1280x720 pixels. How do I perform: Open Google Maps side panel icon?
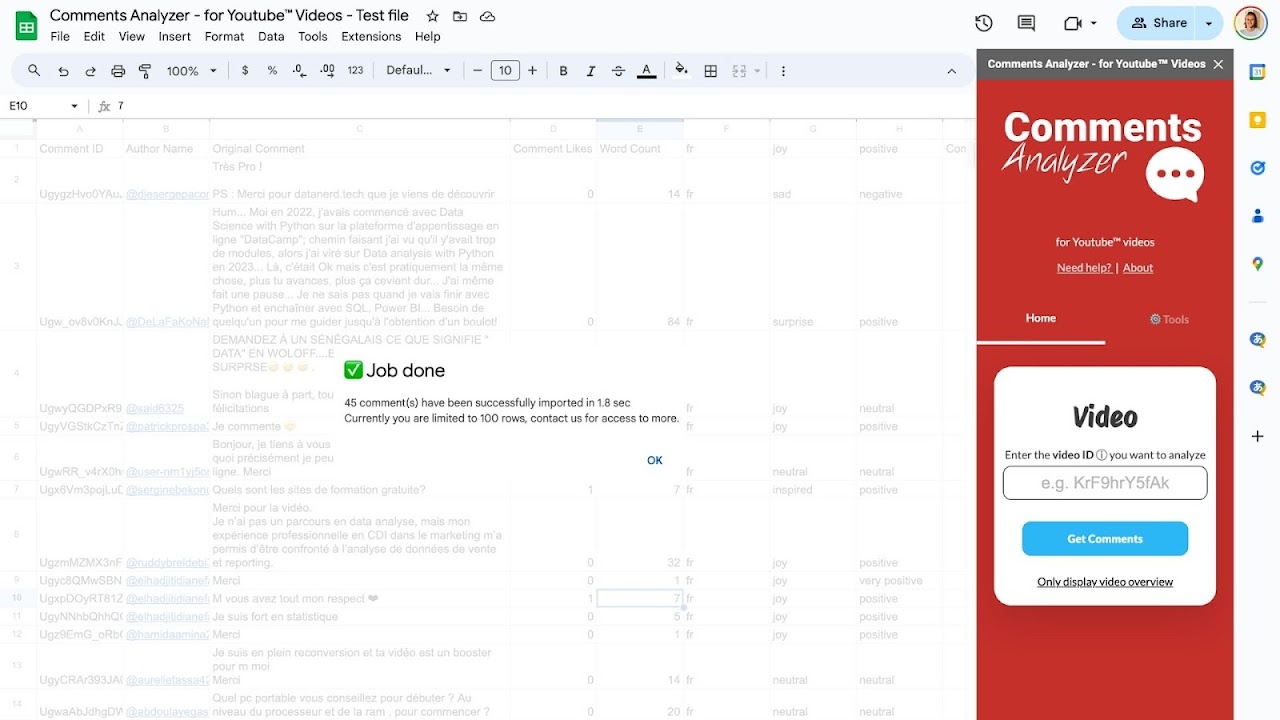tap(1257, 264)
